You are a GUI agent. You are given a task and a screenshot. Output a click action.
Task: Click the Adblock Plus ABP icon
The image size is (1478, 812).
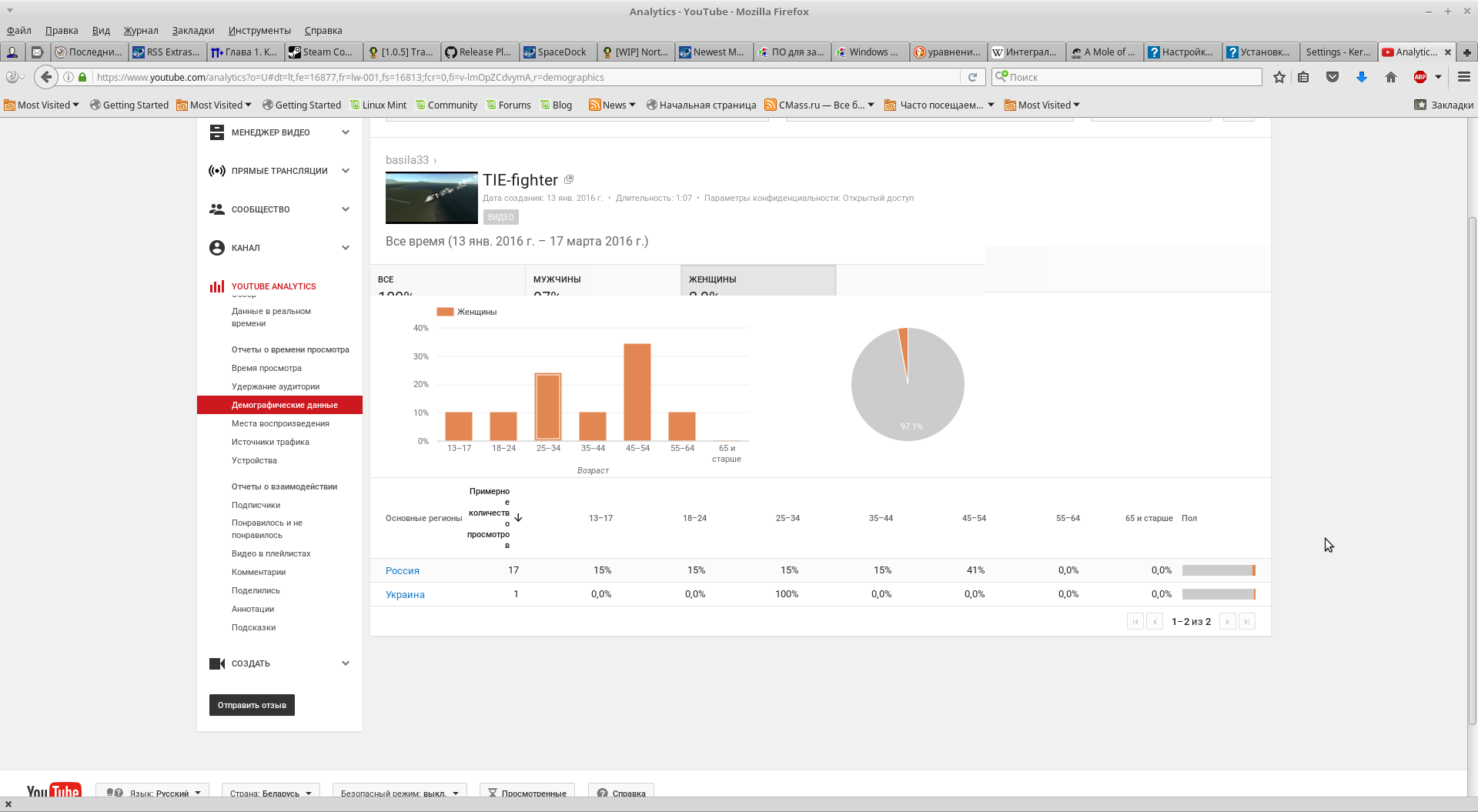1420,77
